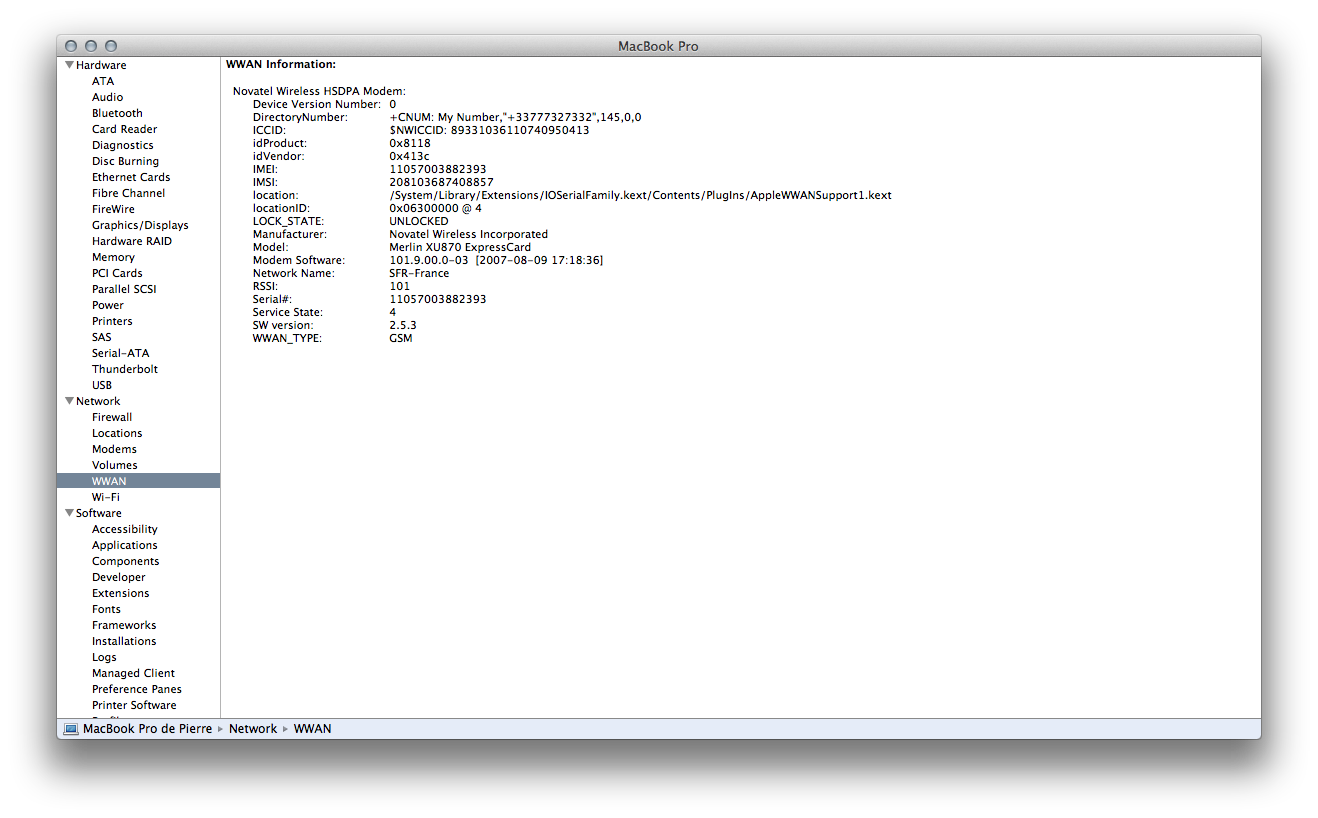Image resolution: width=1318 pixels, height=818 pixels.
Task: Select Applications under Software
Action: pos(125,545)
